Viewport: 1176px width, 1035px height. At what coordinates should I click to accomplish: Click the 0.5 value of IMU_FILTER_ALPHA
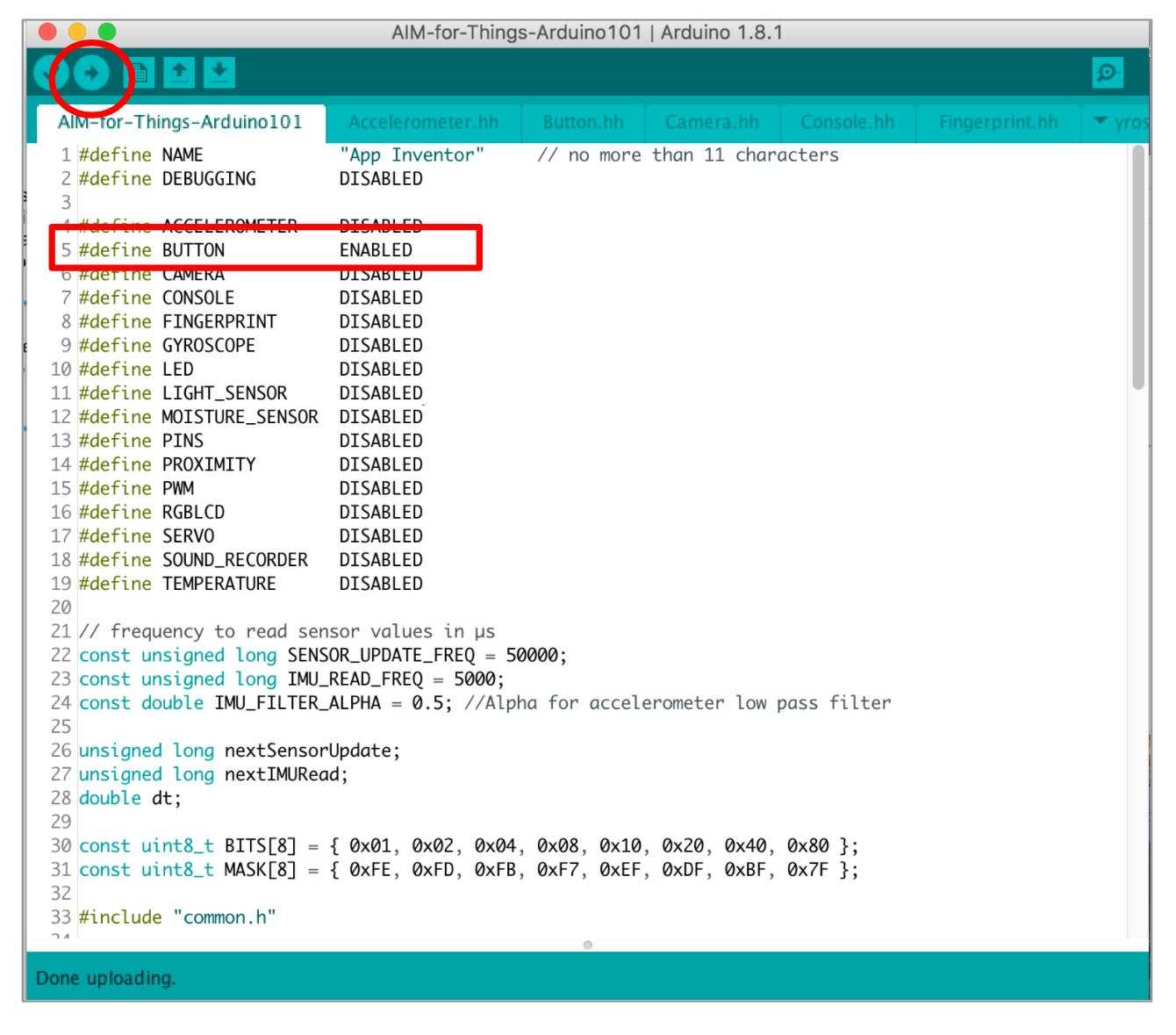tap(427, 703)
